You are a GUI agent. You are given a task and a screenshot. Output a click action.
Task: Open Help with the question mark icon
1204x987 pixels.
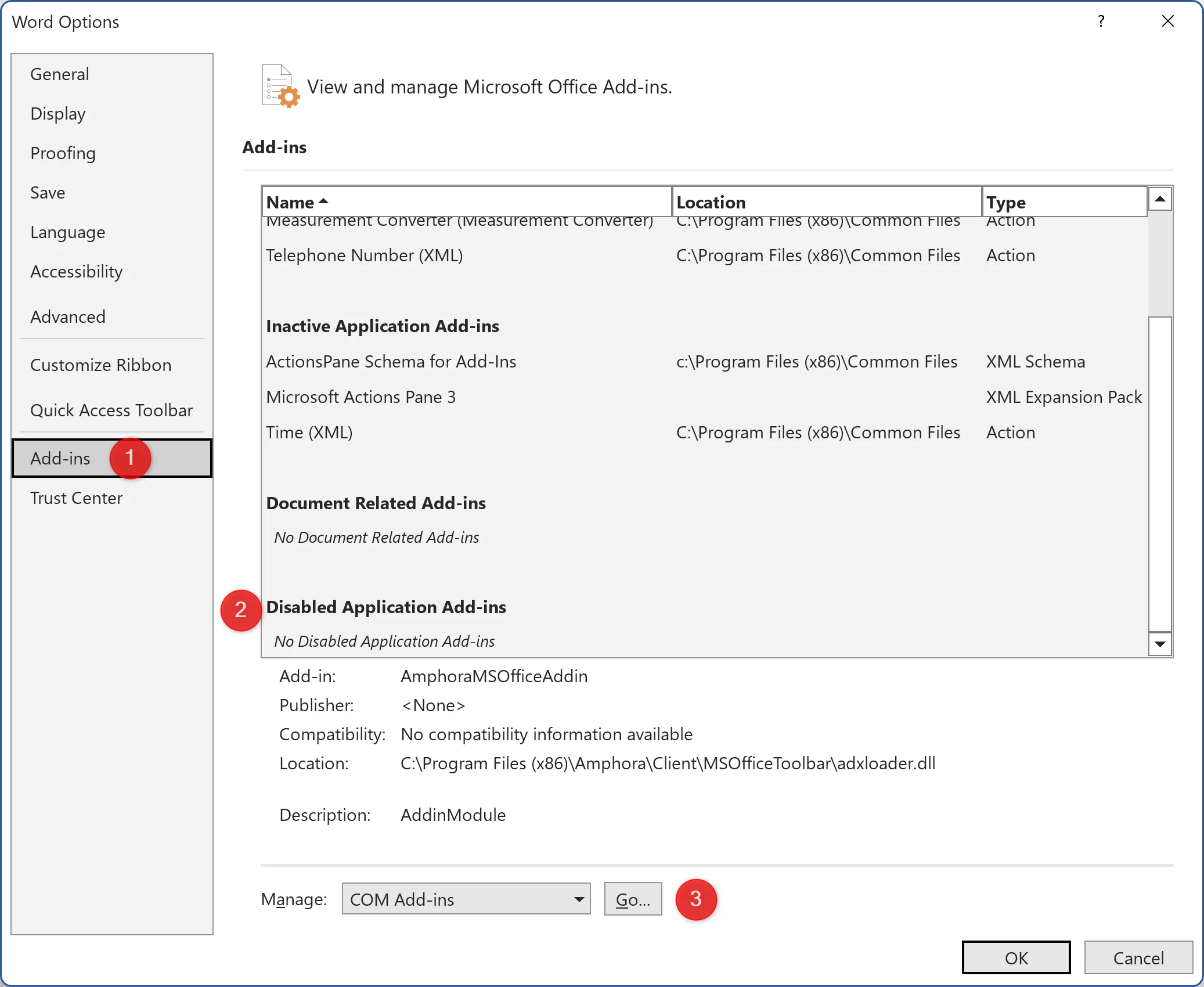pos(1101,21)
